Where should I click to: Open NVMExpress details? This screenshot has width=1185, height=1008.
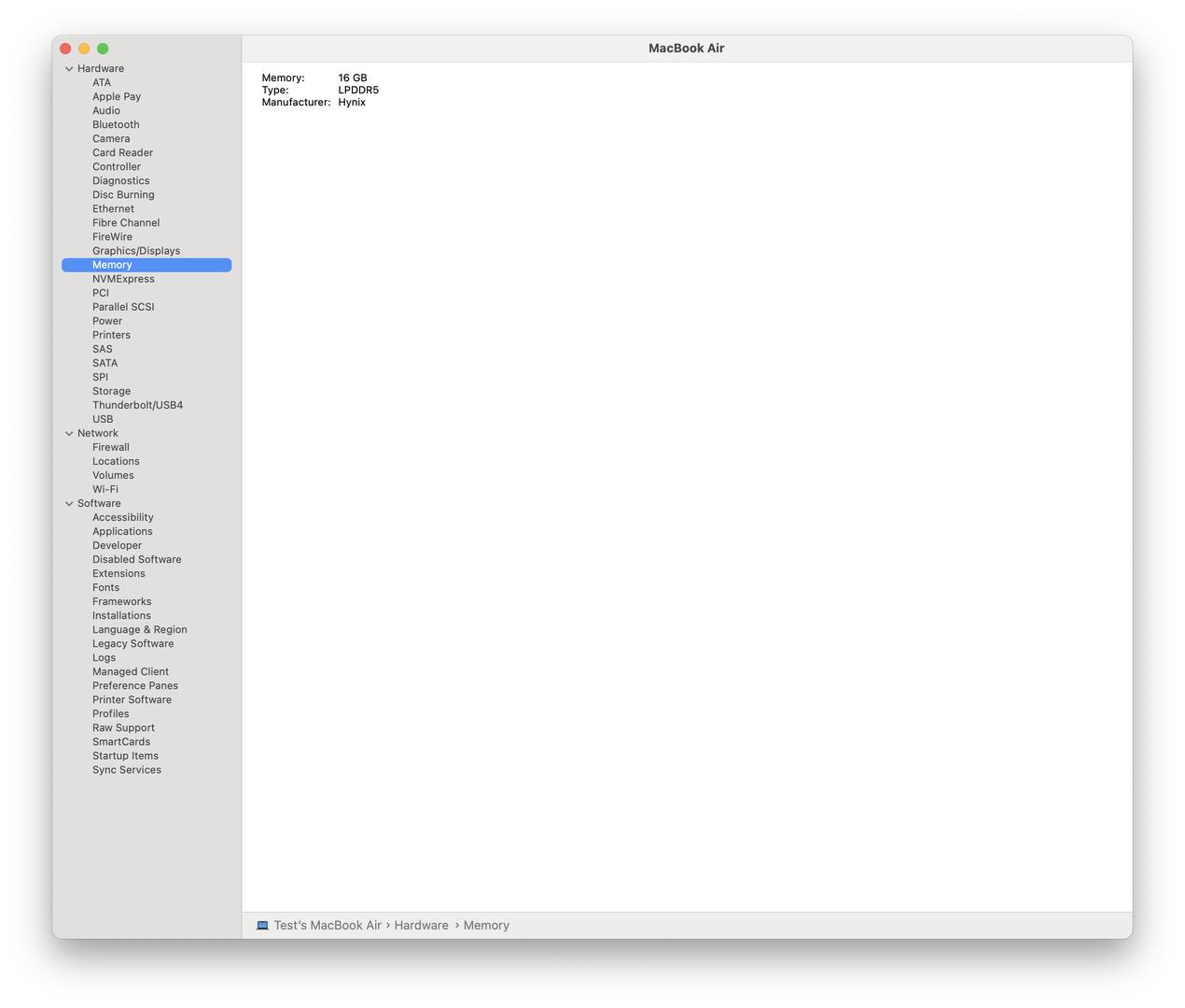tap(123, 279)
